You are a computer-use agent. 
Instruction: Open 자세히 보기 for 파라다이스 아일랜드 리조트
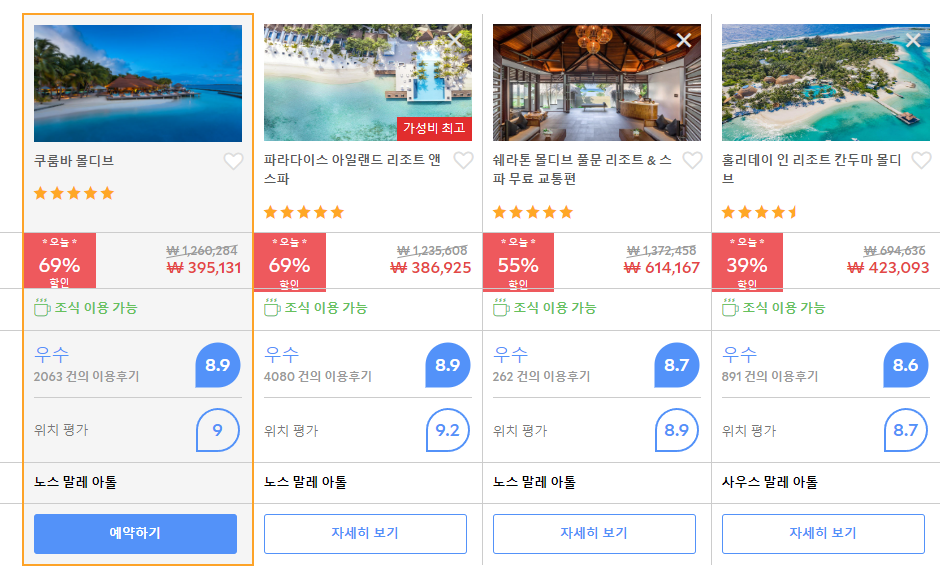tap(365, 534)
